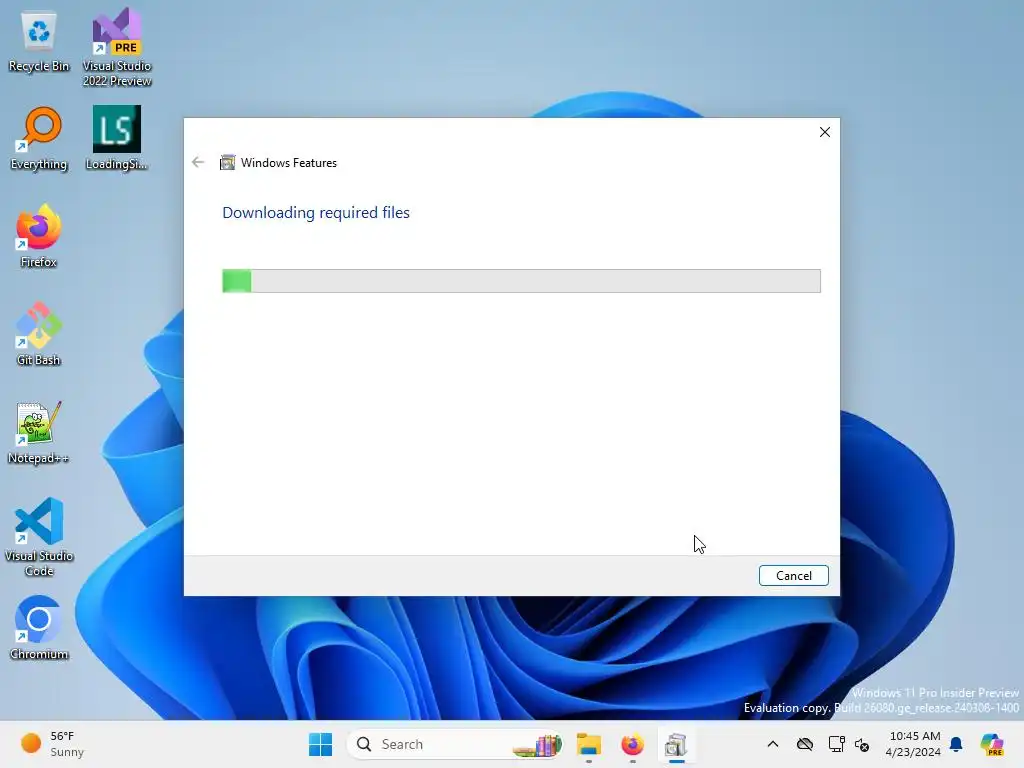Open the Recycle Bin desktop icon
1024x768 pixels.
(x=39, y=42)
